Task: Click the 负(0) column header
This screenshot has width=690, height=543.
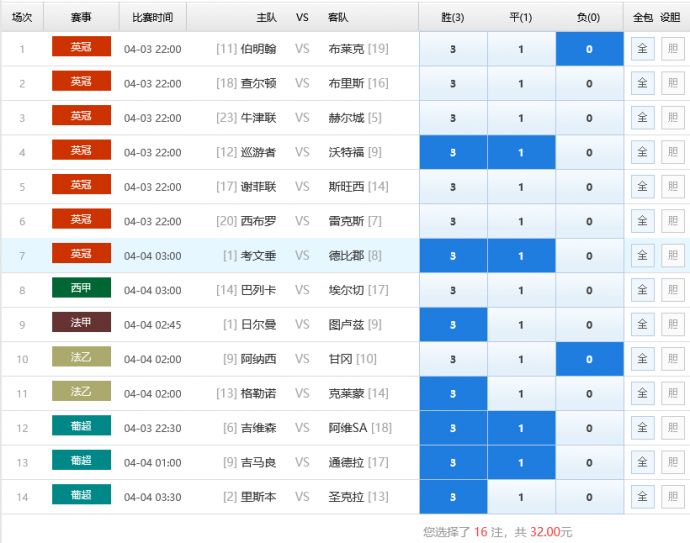Action: tap(589, 17)
